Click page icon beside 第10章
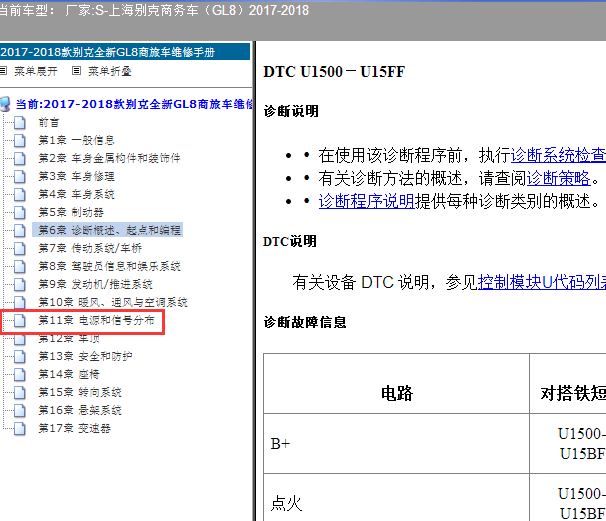 coord(20,302)
